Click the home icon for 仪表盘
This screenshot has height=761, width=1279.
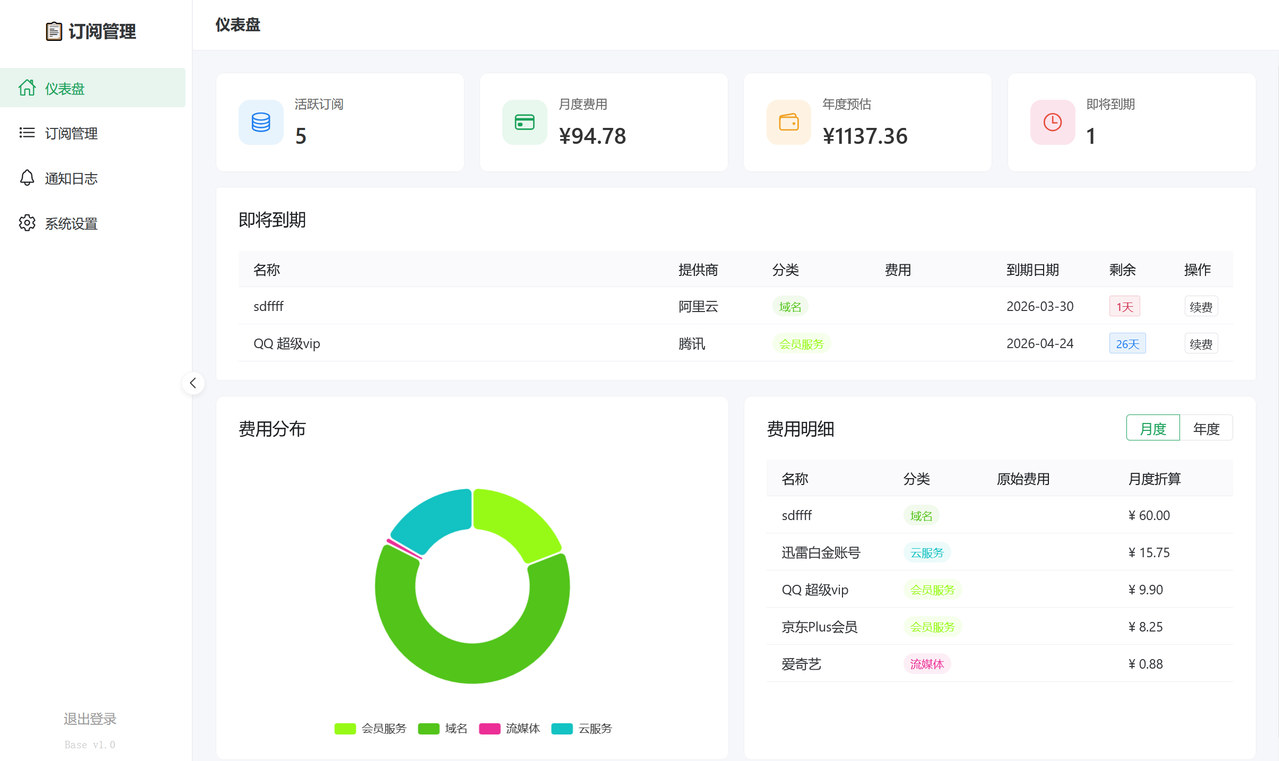27,88
